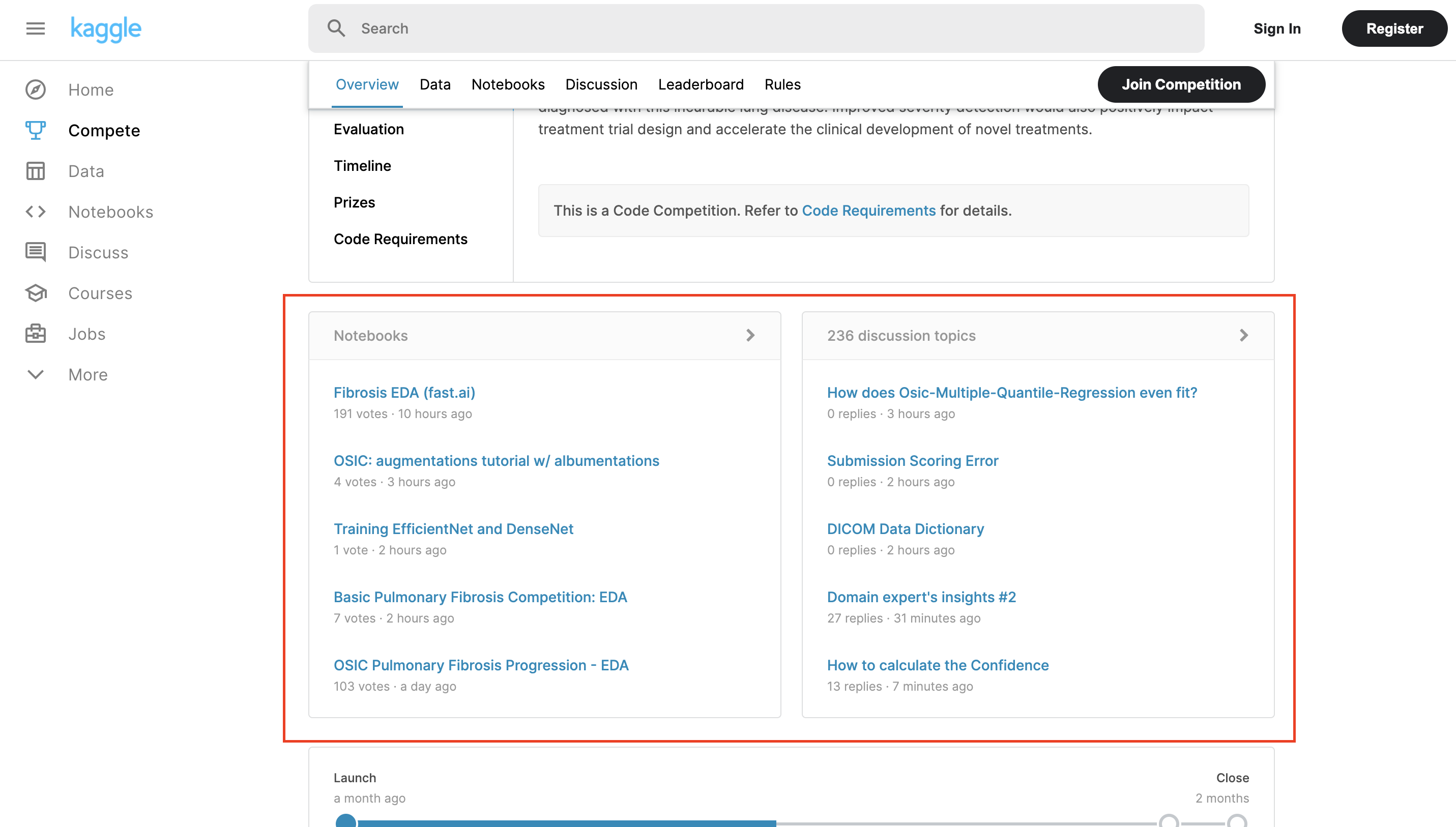Select the Compete trophy icon
This screenshot has height=827, width=1456.
click(x=35, y=130)
